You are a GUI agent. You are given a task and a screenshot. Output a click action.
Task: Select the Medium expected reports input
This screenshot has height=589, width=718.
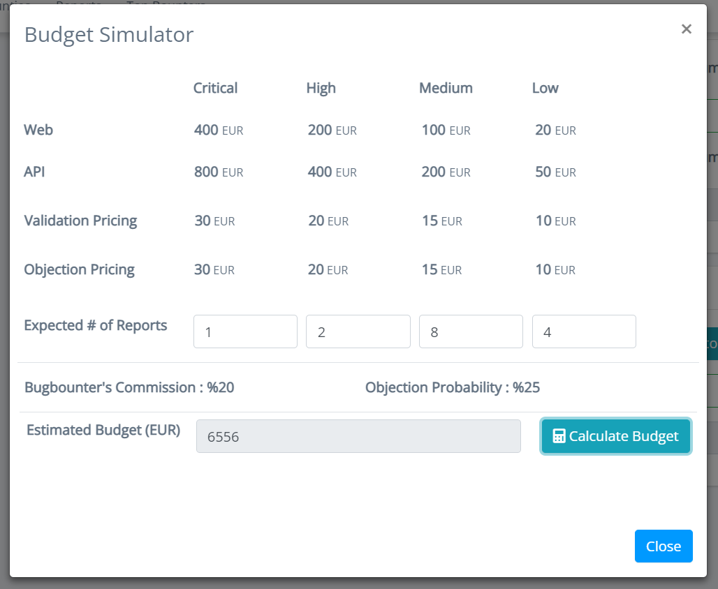[471, 332]
